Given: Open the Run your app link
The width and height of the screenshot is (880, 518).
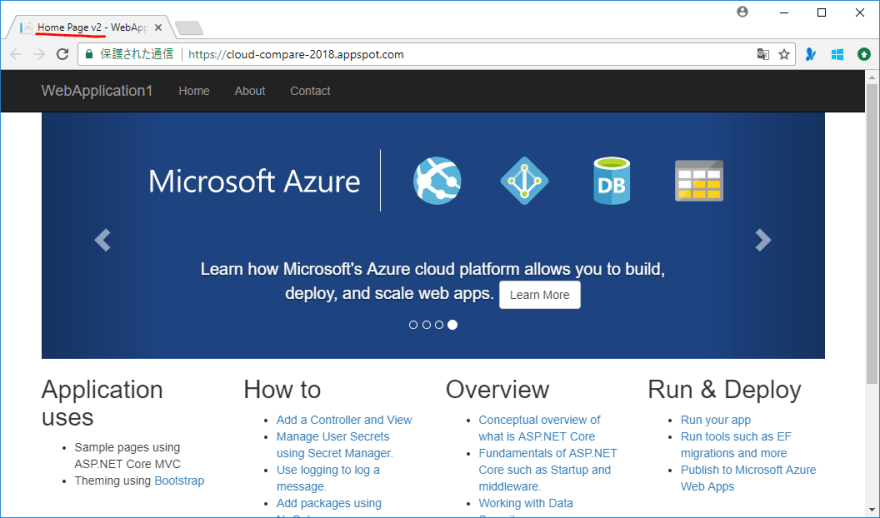Looking at the screenshot, I should click(x=716, y=420).
